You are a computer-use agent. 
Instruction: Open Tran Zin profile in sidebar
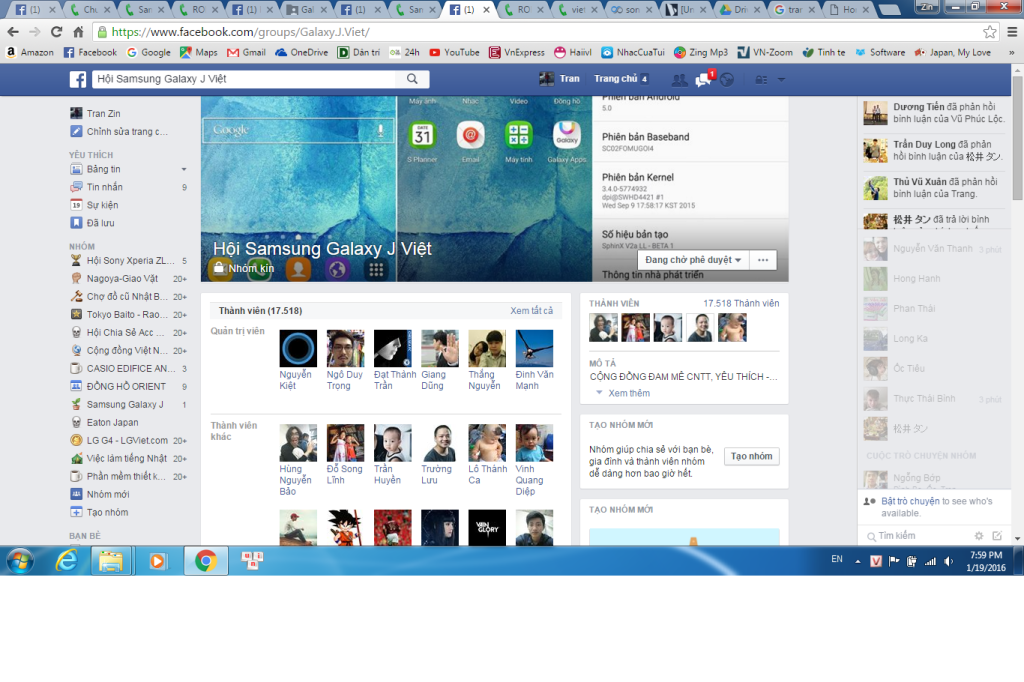95,113
